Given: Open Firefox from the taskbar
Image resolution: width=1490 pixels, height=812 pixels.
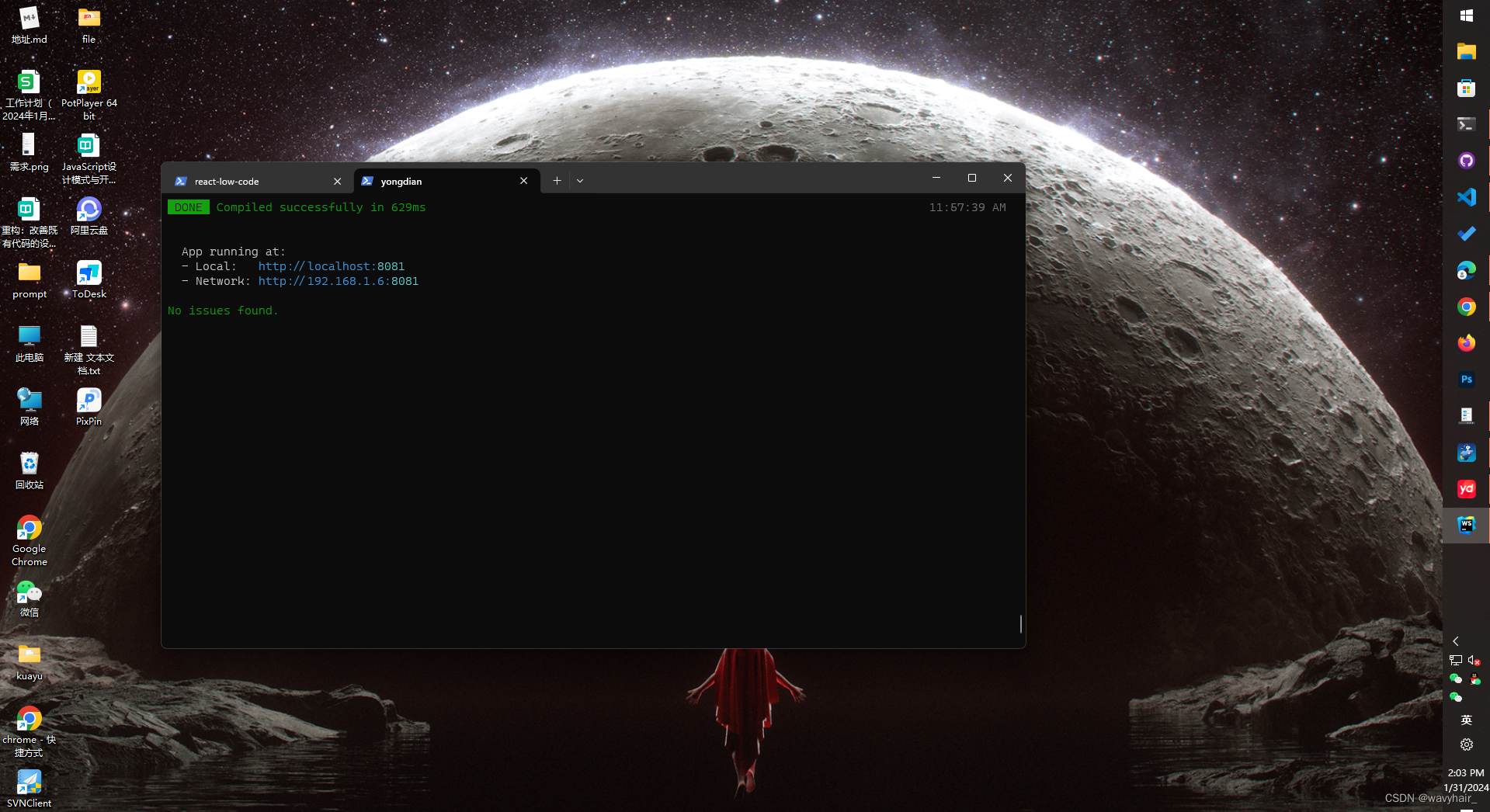Looking at the screenshot, I should point(1466,343).
